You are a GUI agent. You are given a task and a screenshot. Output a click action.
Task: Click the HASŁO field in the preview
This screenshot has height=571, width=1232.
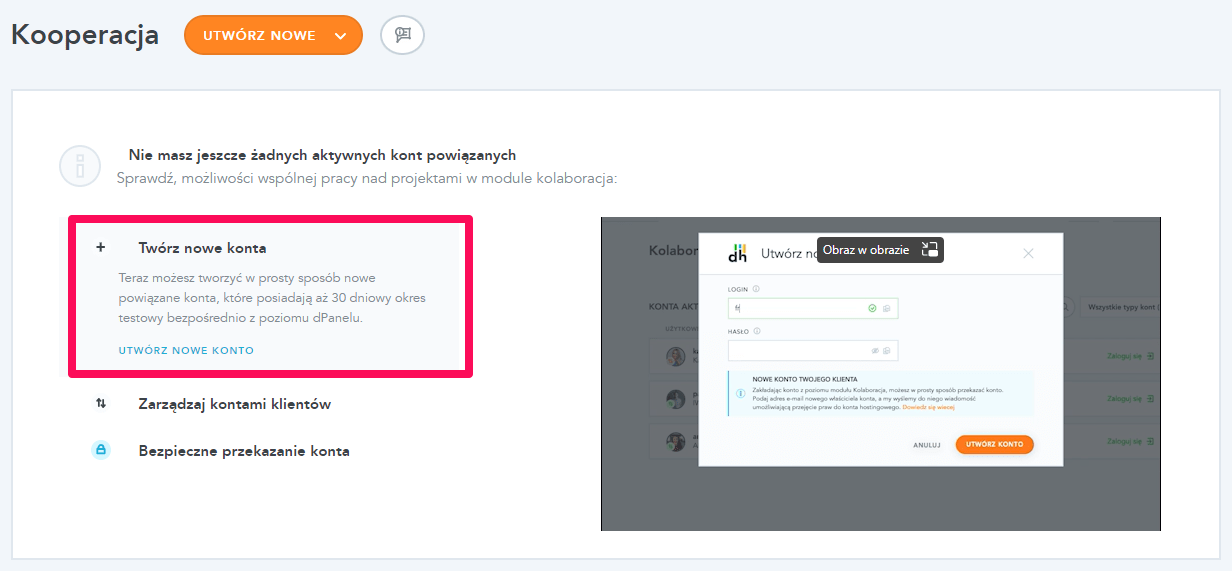click(x=813, y=350)
